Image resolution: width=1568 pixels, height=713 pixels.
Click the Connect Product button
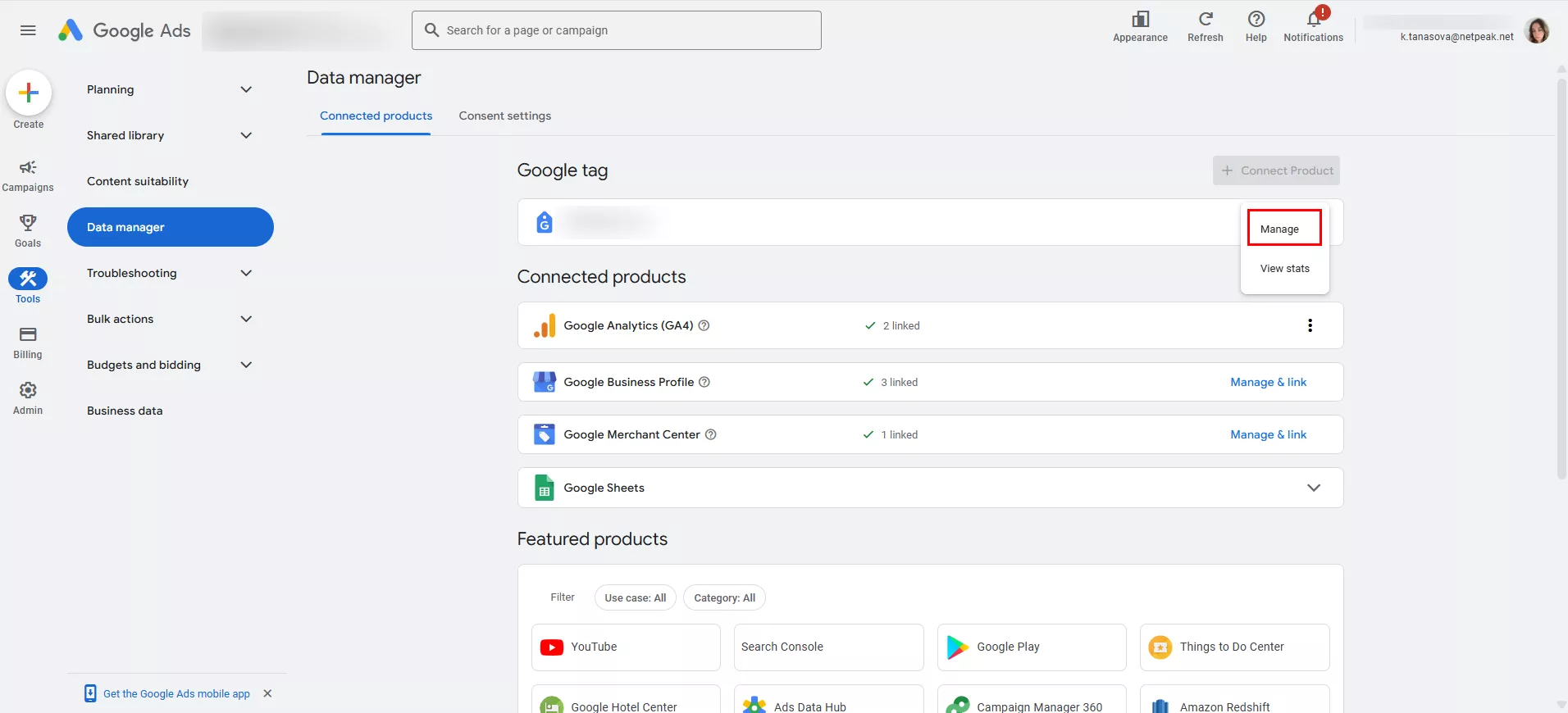pos(1276,170)
